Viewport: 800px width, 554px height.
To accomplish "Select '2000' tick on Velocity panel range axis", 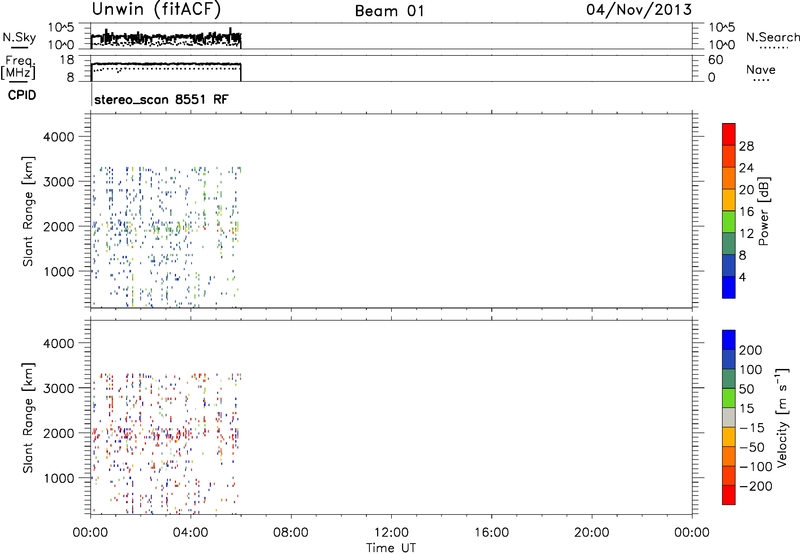I will [x=59, y=433].
